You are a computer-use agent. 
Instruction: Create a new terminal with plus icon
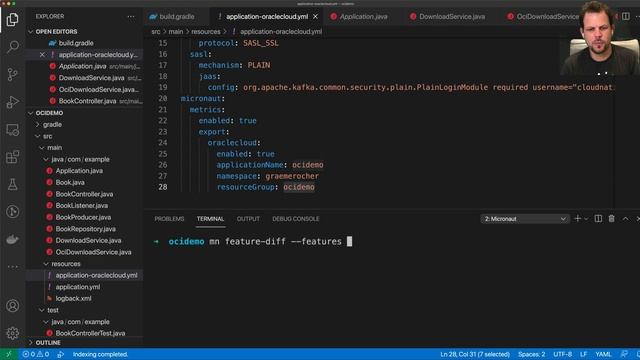[577, 219]
